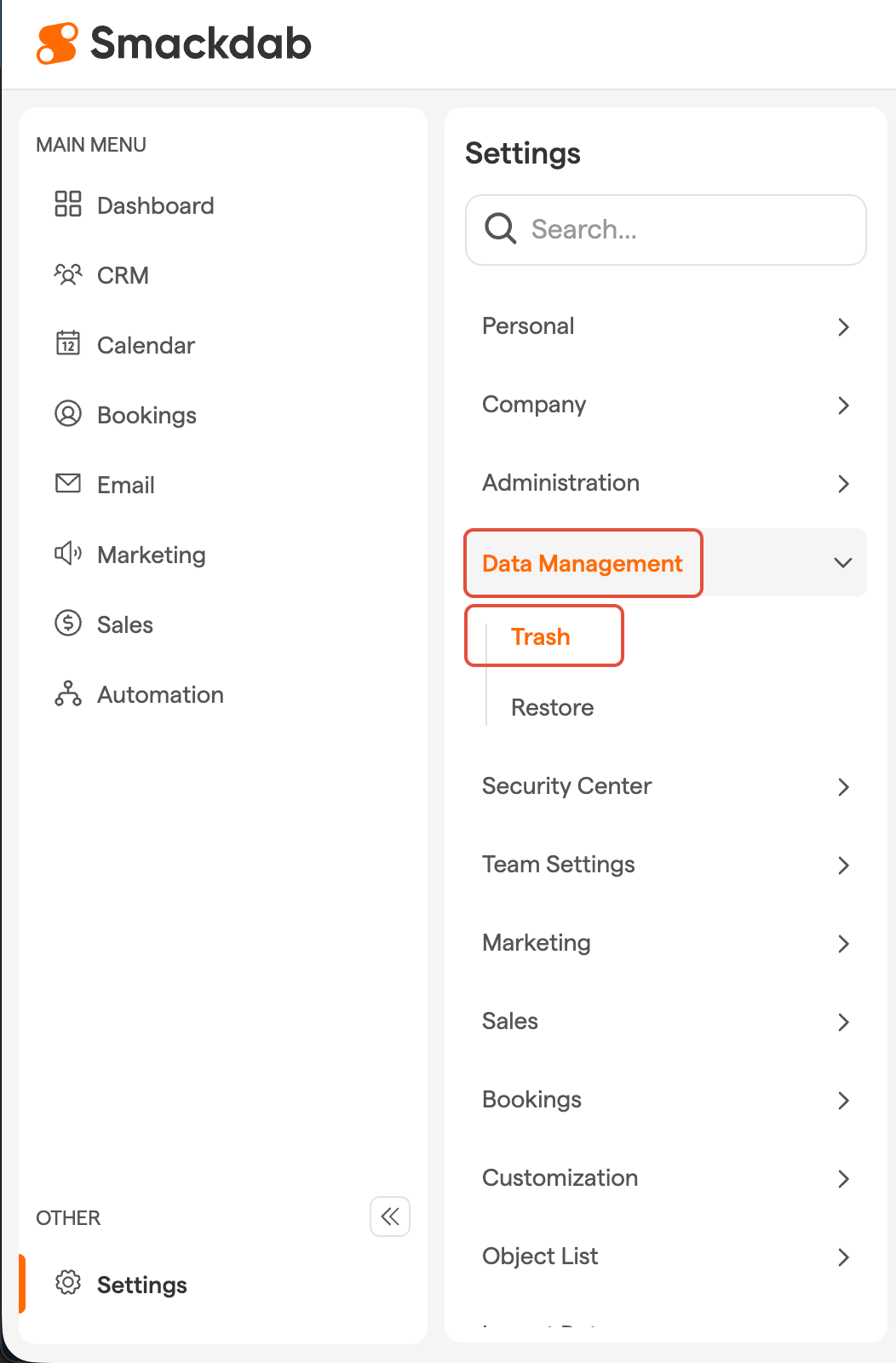Expand the Team Settings chevron
The height and width of the screenshot is (1363, 896).
[842, 866]
